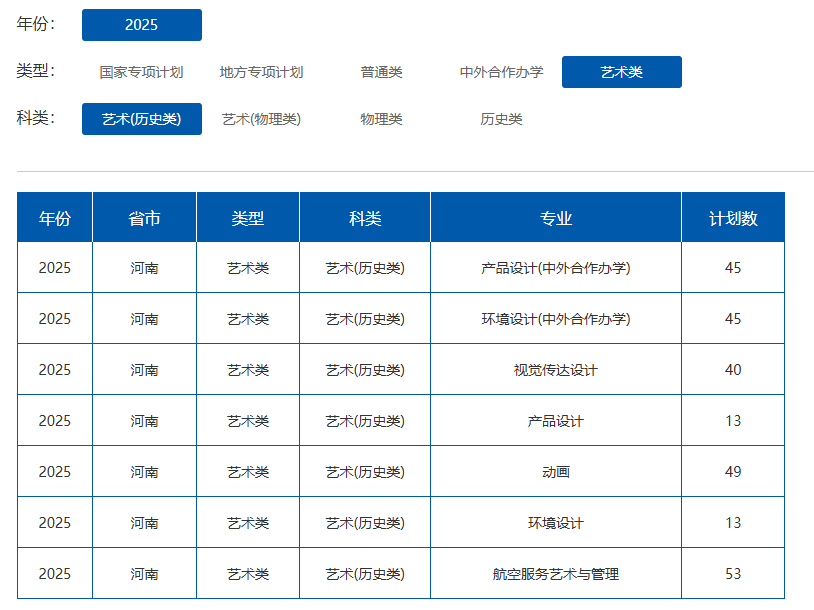Click the 环境设计(中外合作办学) major cell
The height and width of the screenshot is (610, 814).
click(556, 319)
